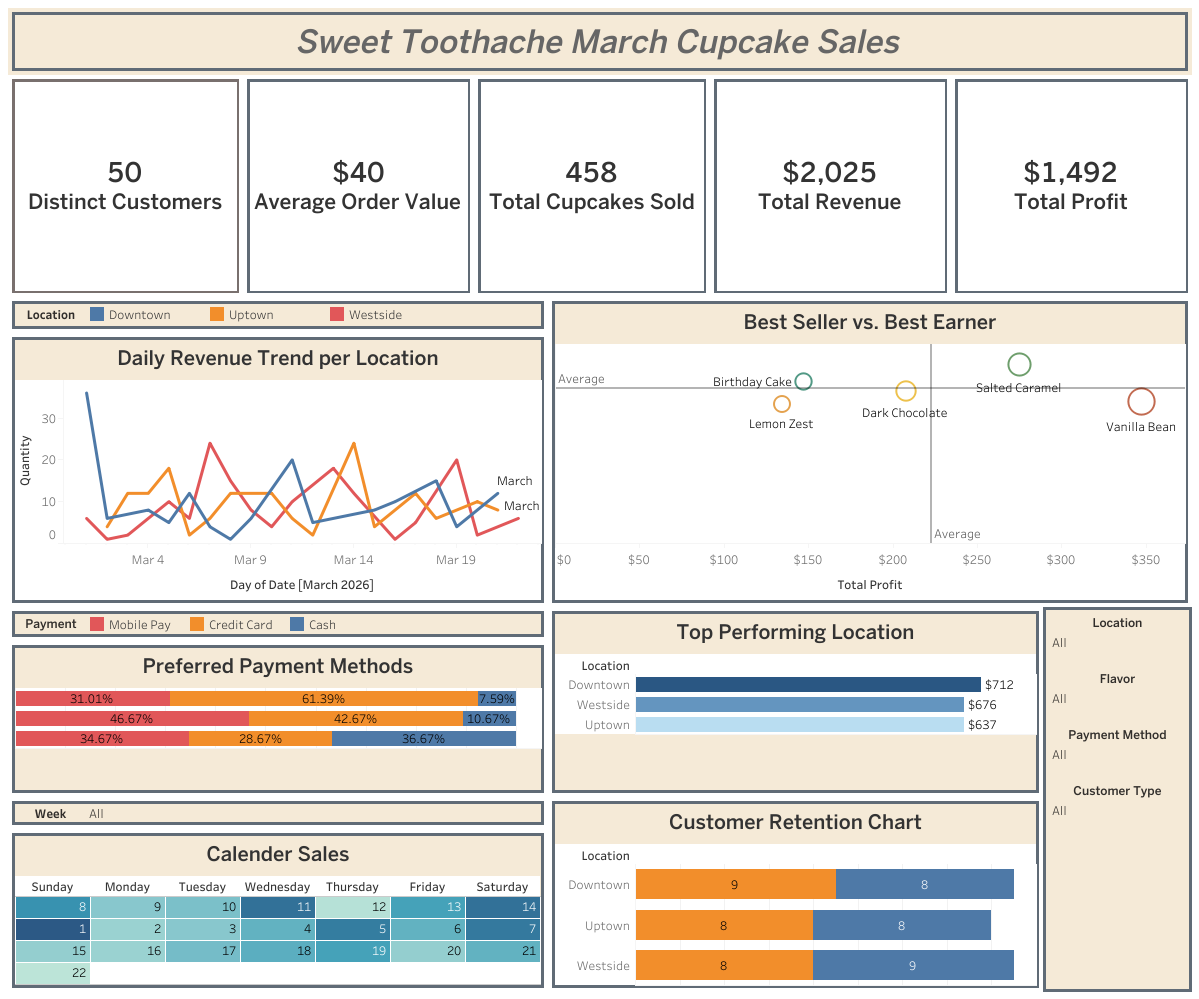Screen dimensions: 1199x999
Task: Select the blue Cash legend swatch
Action: point(297,624)
